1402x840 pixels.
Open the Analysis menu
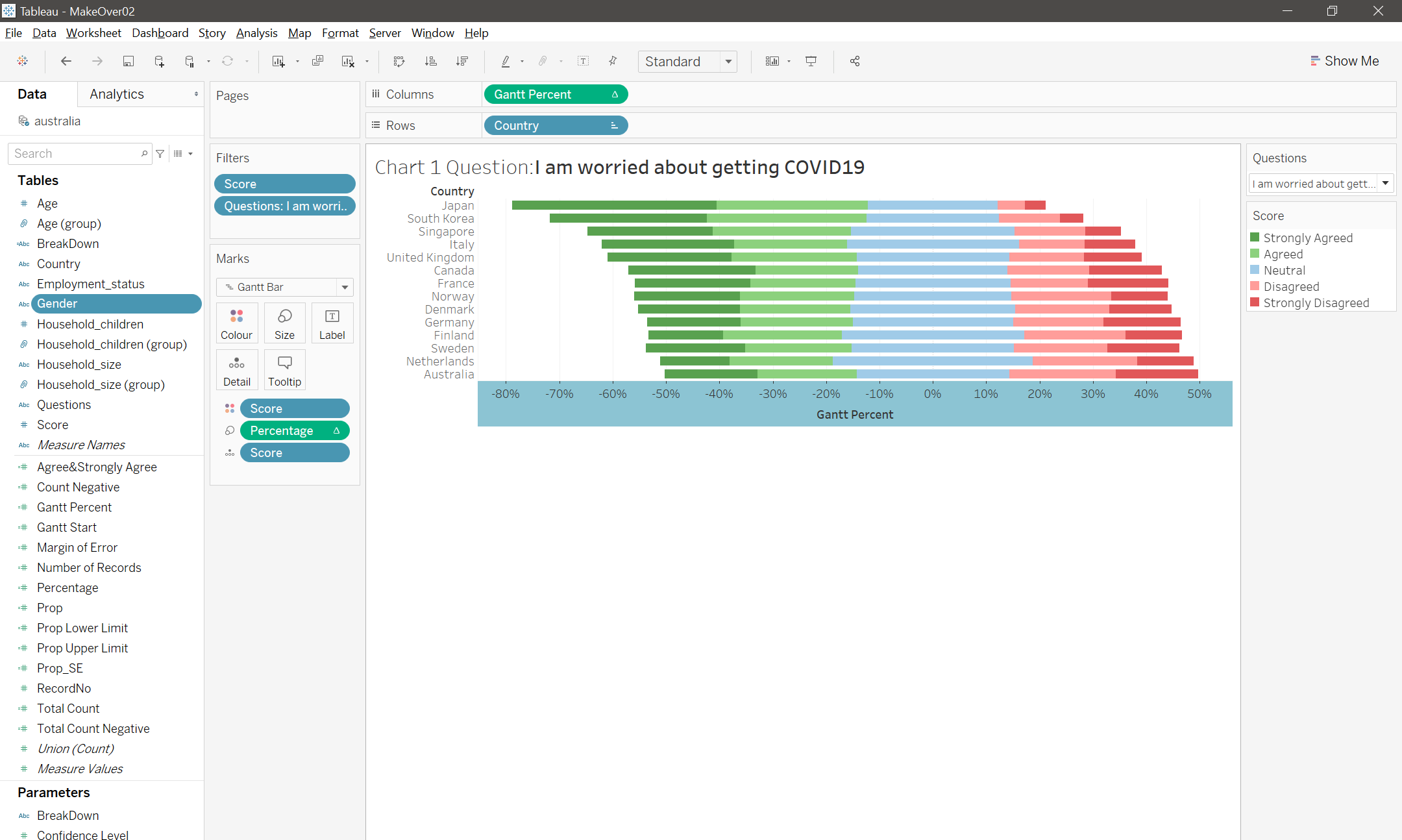click(x=256, y=33)
